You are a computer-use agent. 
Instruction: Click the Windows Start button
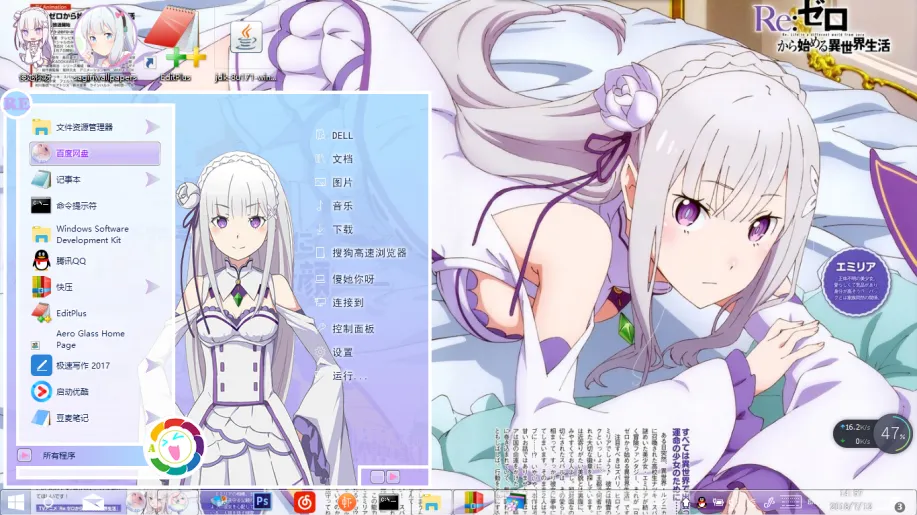15,501
